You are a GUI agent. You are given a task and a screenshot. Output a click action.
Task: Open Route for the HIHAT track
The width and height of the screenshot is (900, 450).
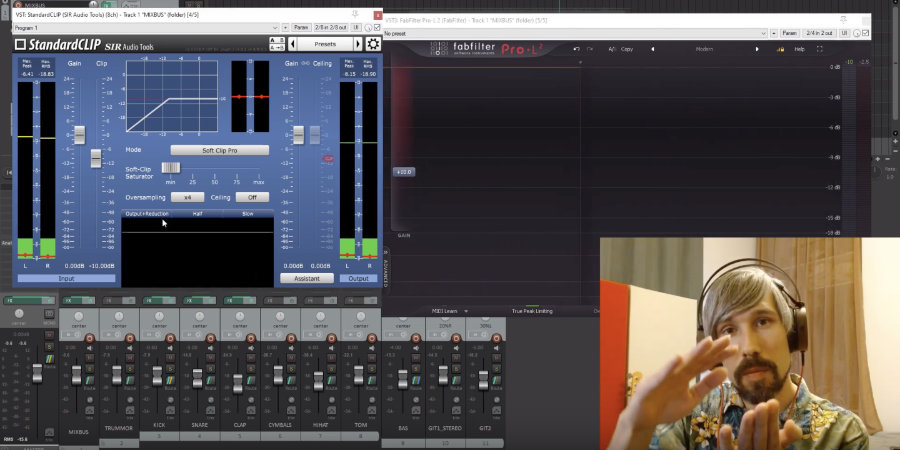click(331, 381)
